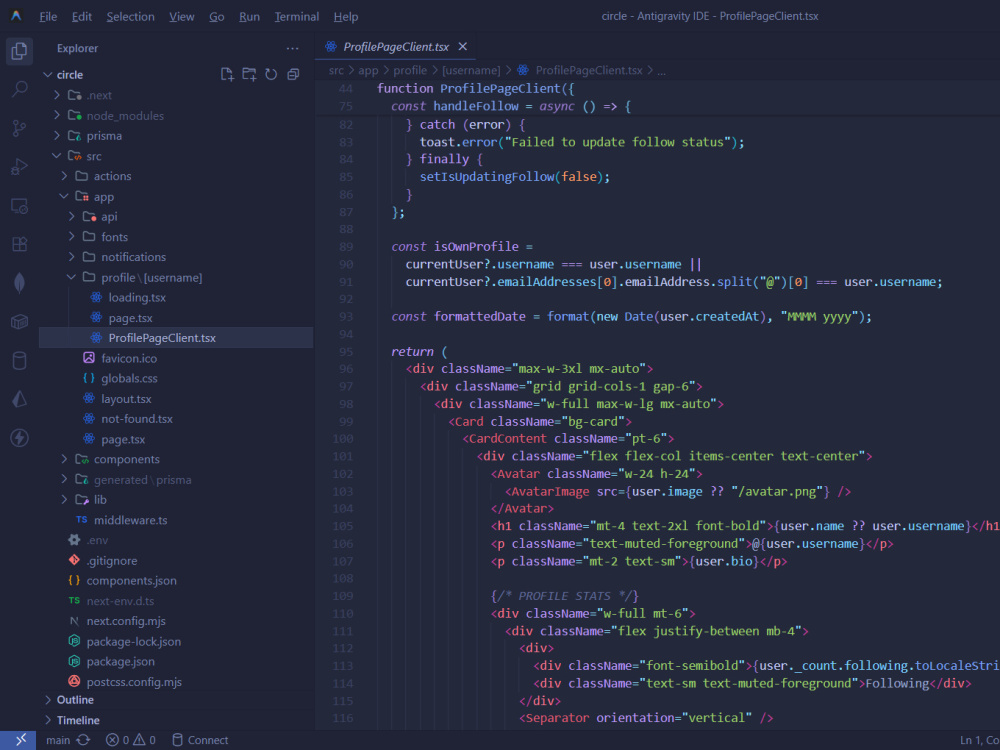The height and width of the screenshot is (750, 1000).
Task: Open the Remote Explorer view icon
Action: click(x=19, y=206)
